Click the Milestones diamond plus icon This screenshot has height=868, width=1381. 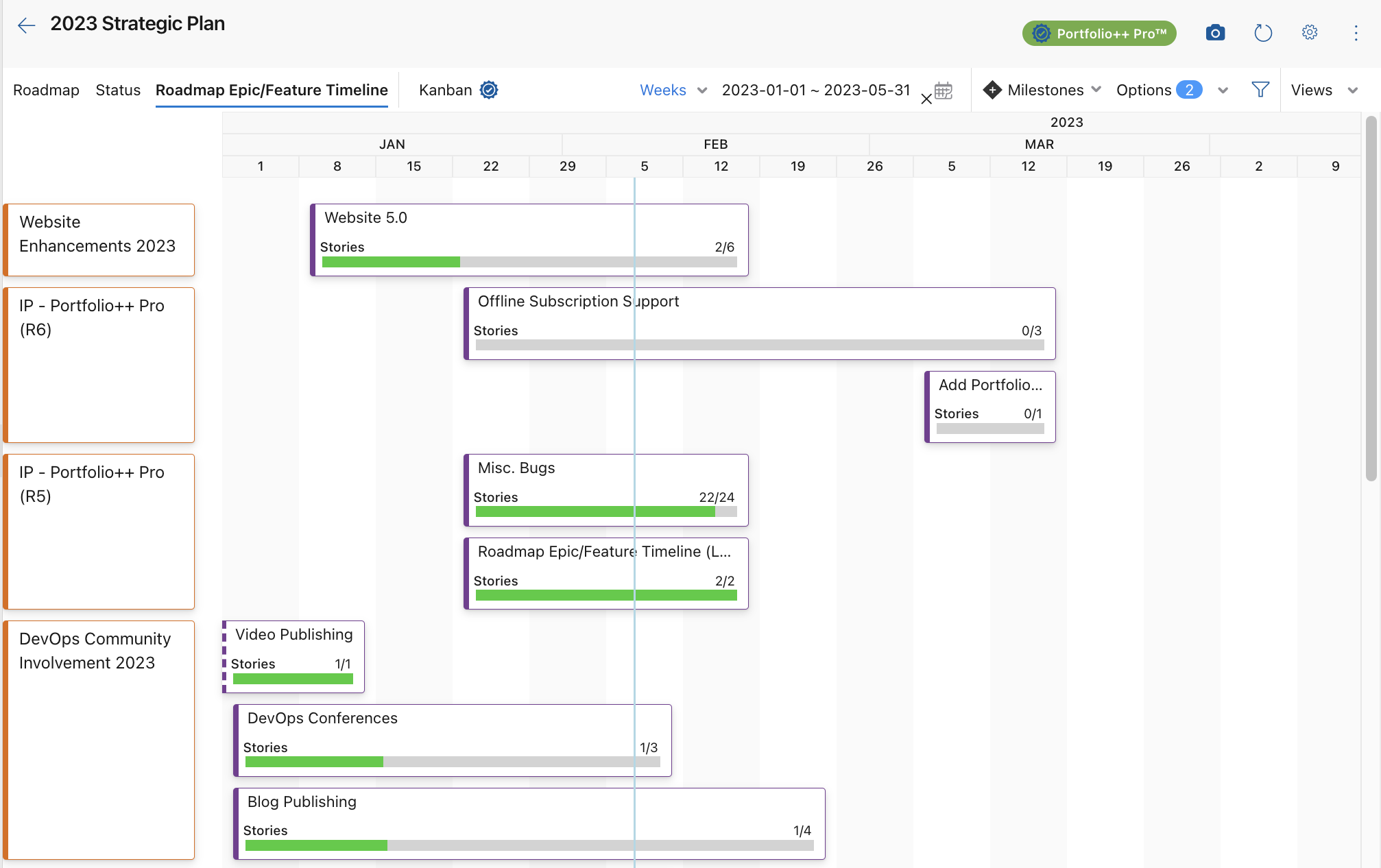point(992,89)
